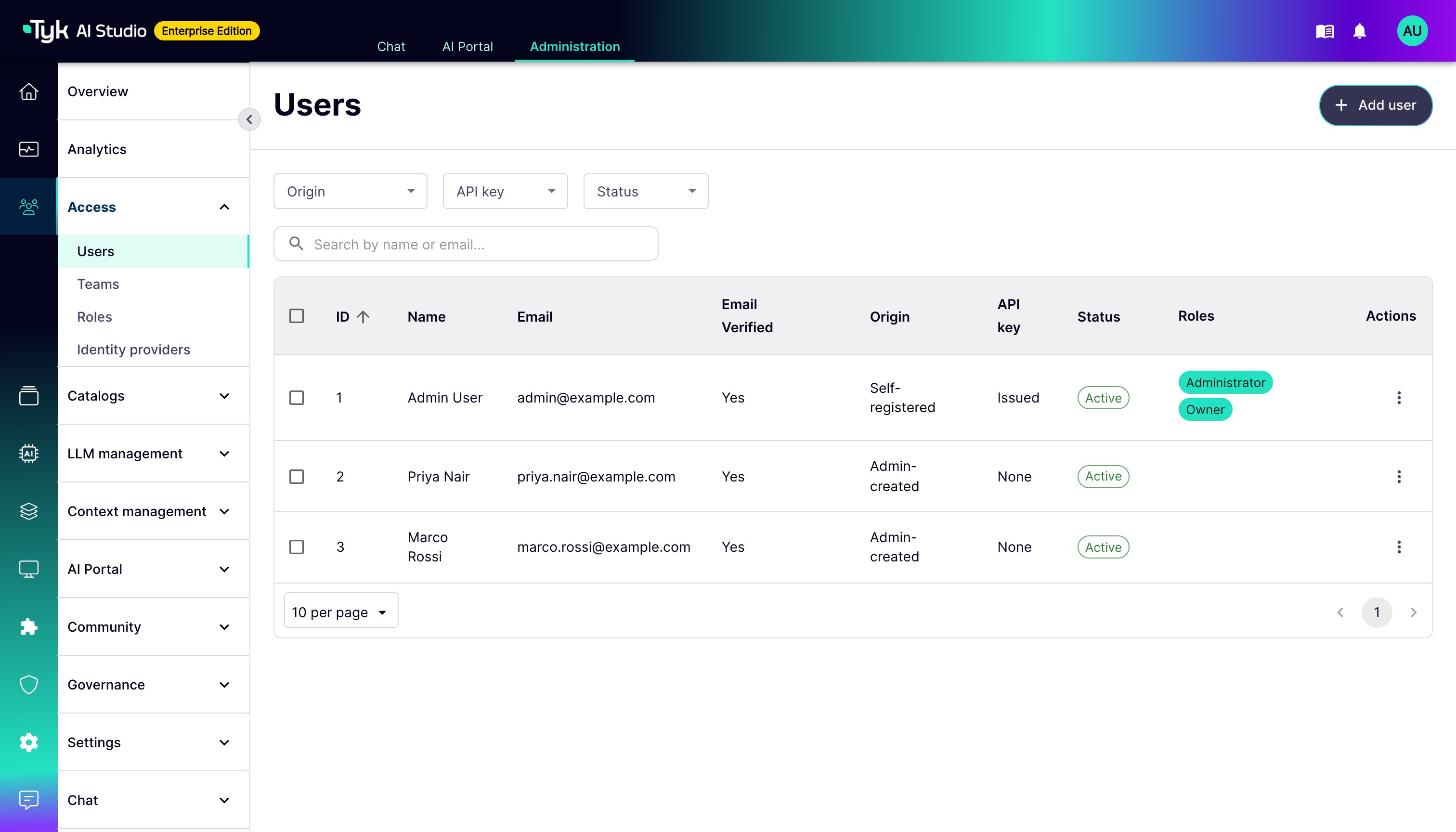This screenshot has height=832, width=1456.
Task: Select the Administration top tab
Action: [575, 46]
